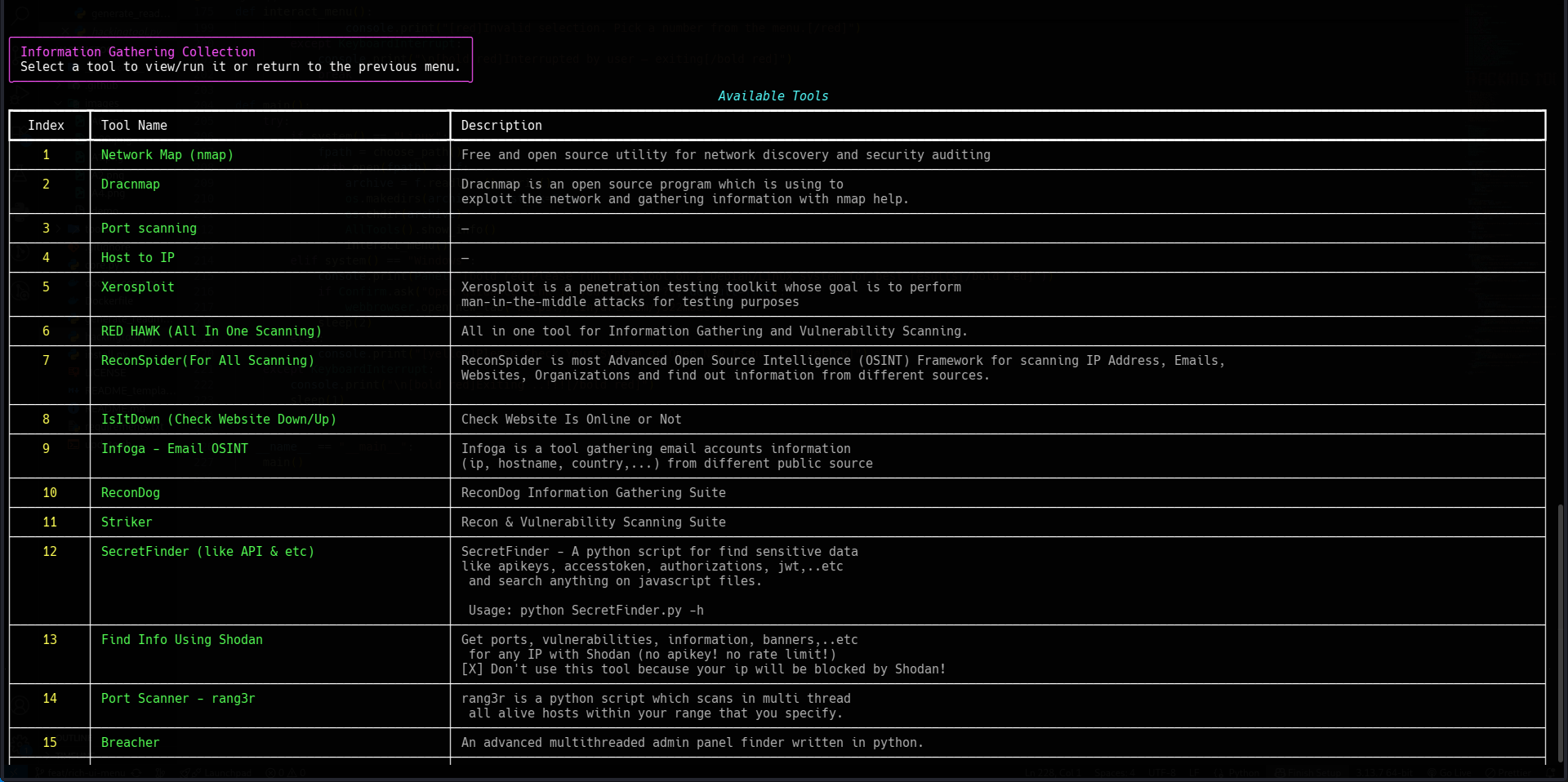Click the "Description" column header

[x=501, y=126]
